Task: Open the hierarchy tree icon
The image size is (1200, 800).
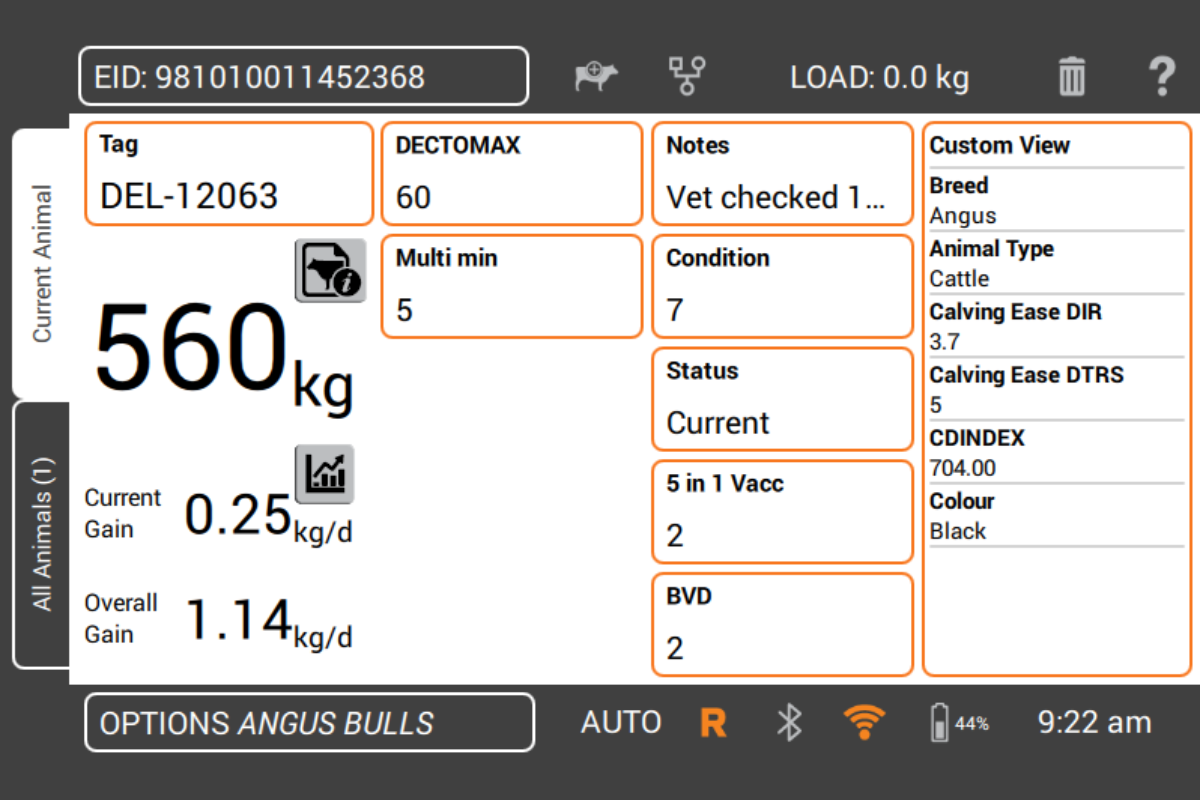Action: click(x=686, y=76)
